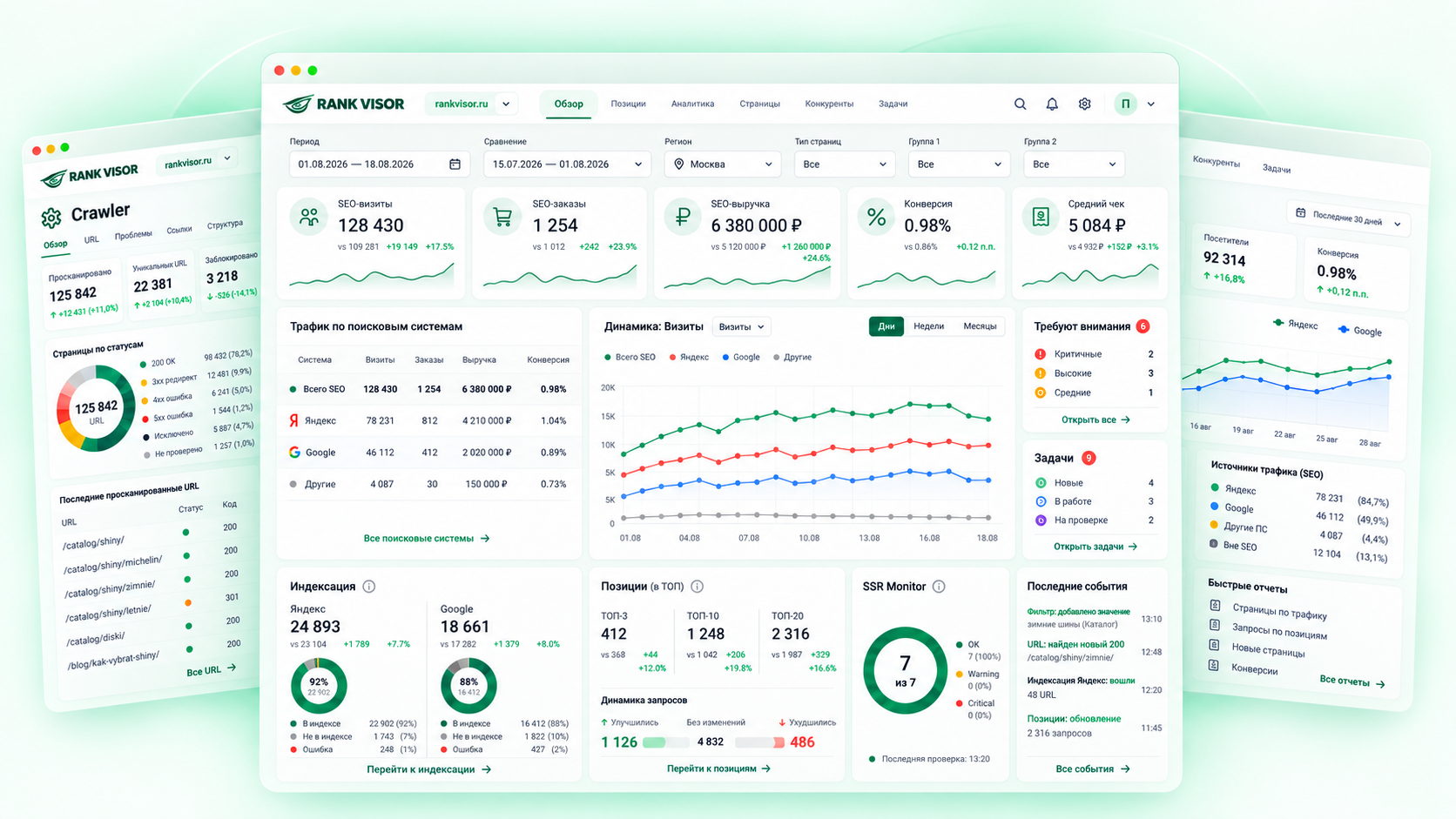This screenshot has height=819, width=1456.
Task: Click the Критичные alert icon
Action: [1040, 354]
